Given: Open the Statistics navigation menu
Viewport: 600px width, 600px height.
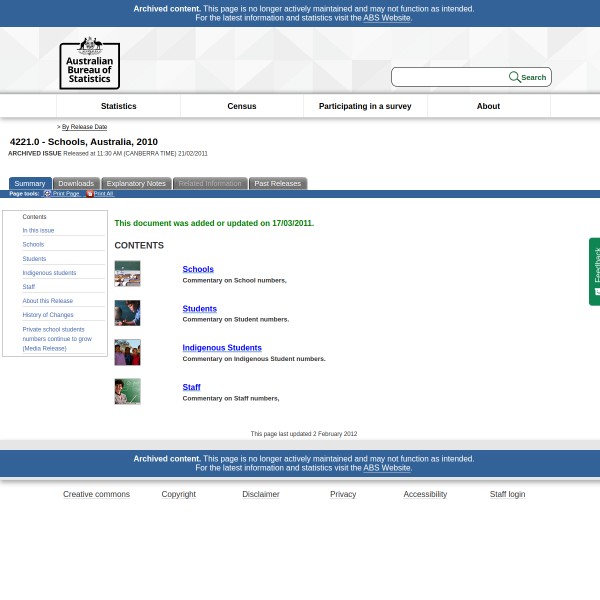Looking at the screenshot, I should 118,106.
